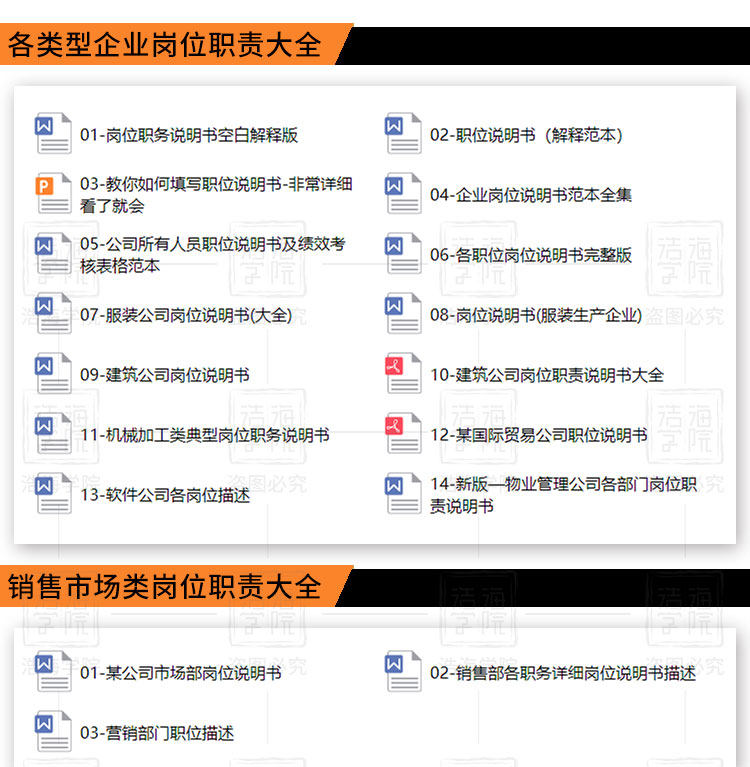Click Word icon for 07-服装公司岗位说明书(大全)
The width and height of the screenshot is (750, 767).
coord(53,313)
